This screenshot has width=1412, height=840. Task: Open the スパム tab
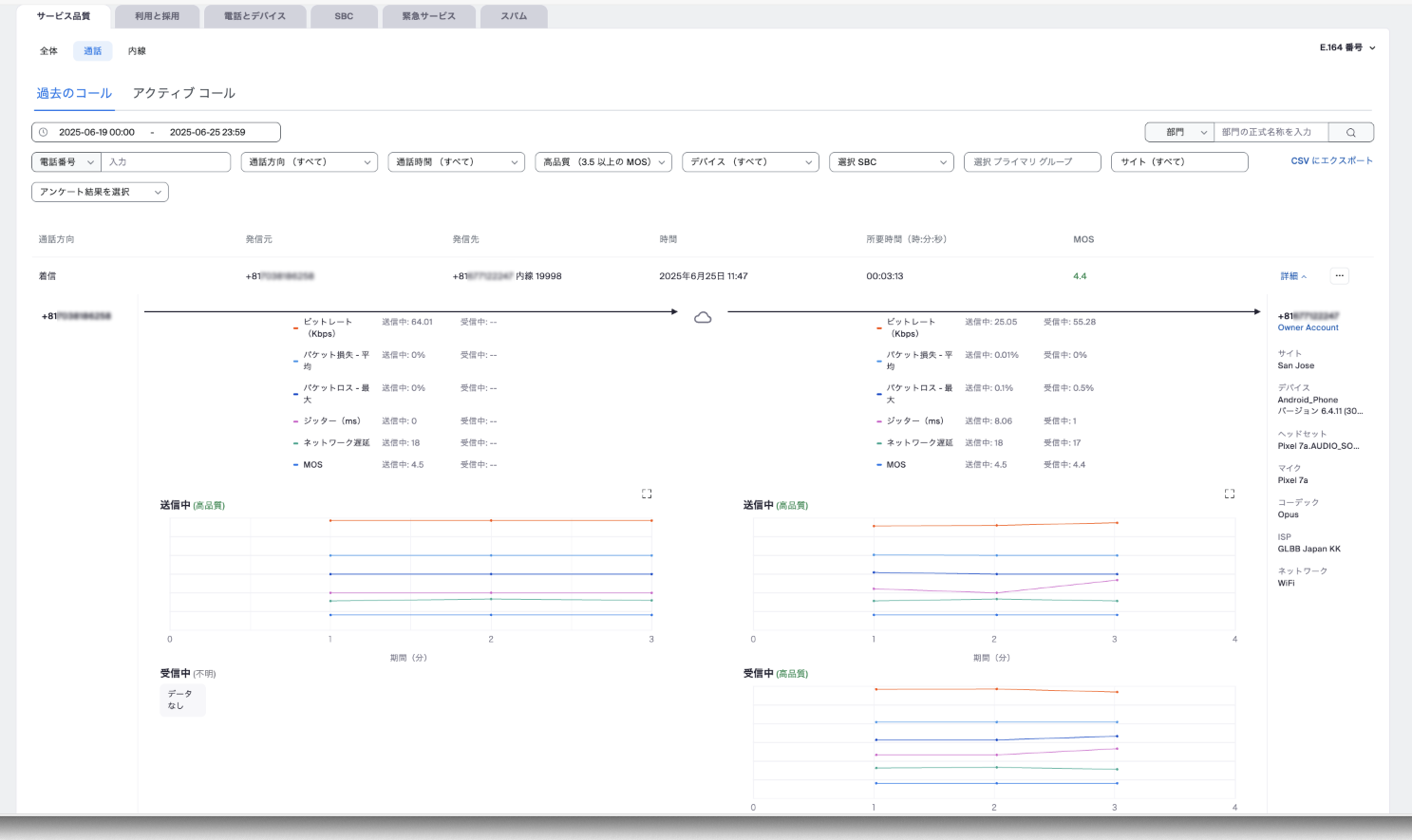514,16
